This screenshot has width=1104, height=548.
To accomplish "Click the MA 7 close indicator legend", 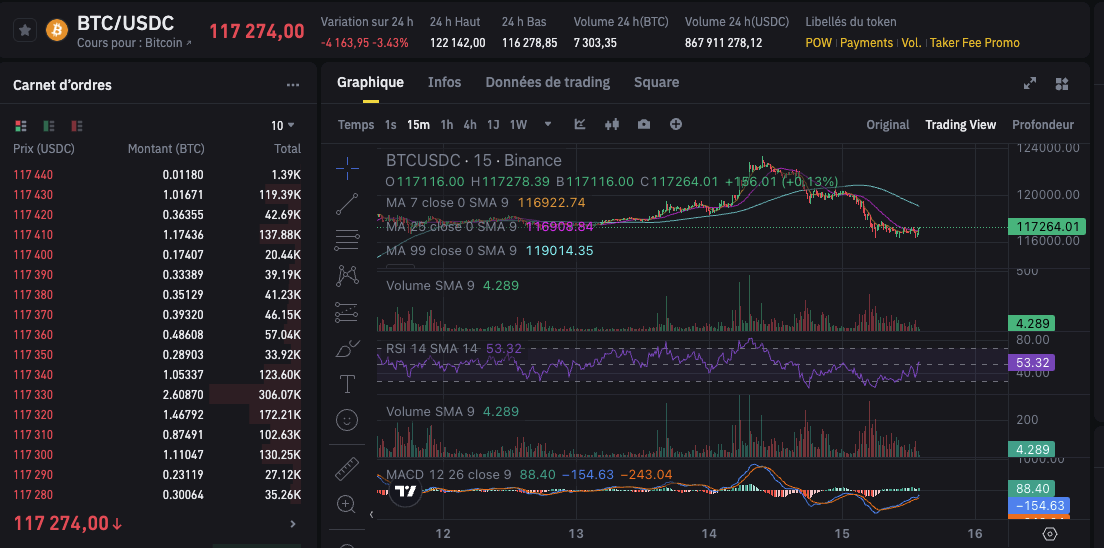I will [x=486, y=203].
